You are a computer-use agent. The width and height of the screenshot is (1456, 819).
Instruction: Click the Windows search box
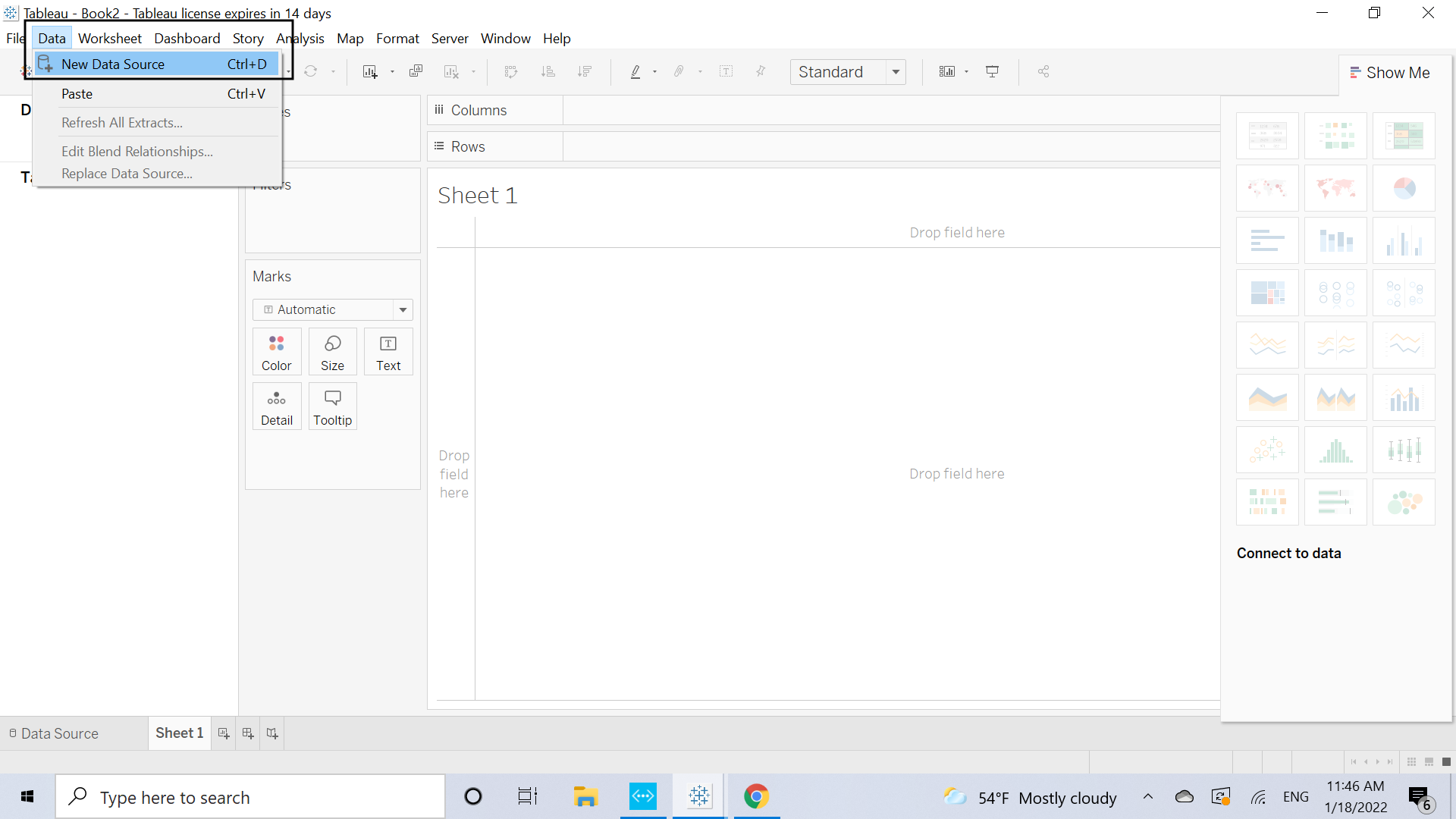pos(250,797)
